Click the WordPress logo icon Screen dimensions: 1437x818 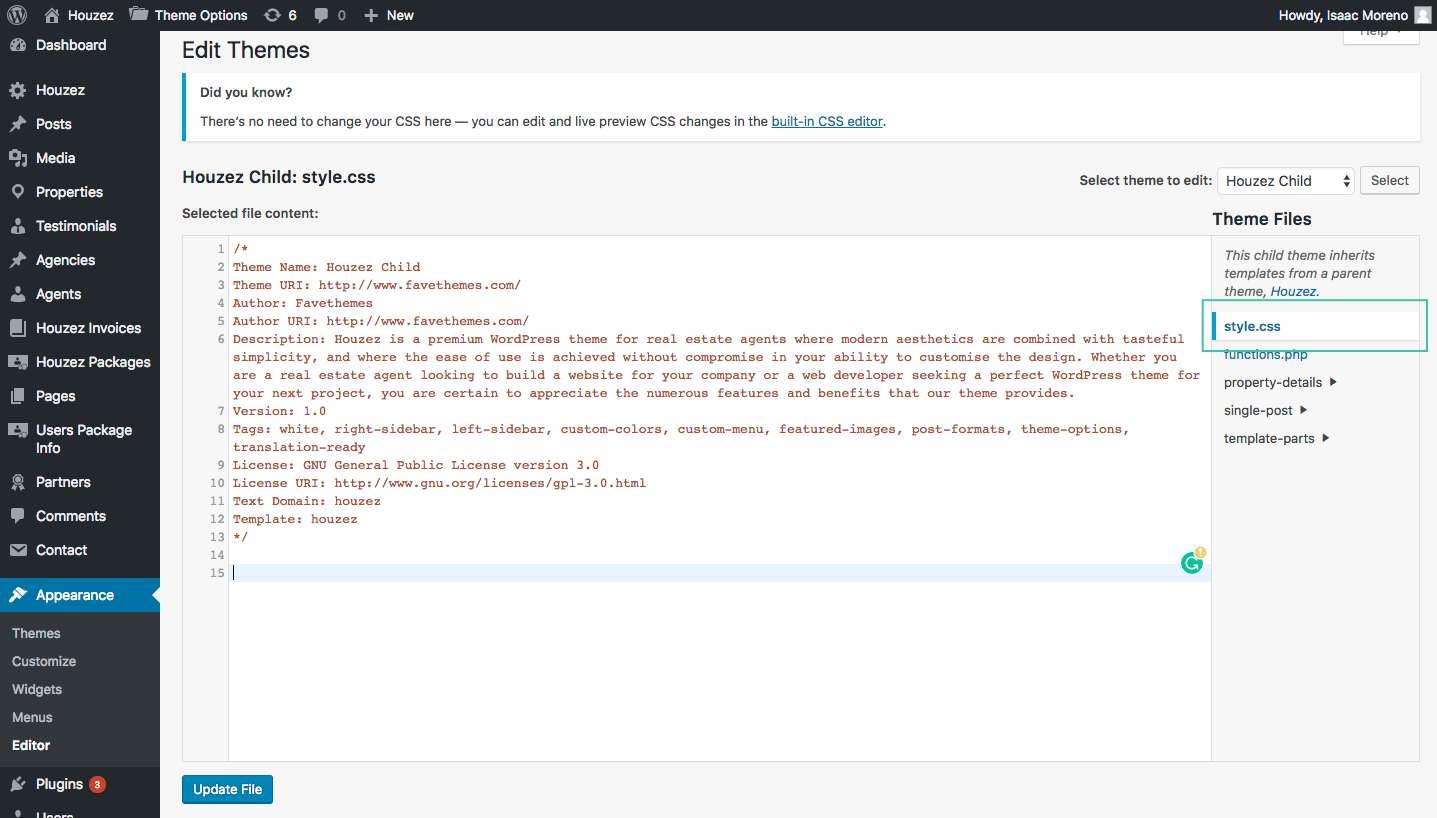pyautogui.click(x=17, y=15)
